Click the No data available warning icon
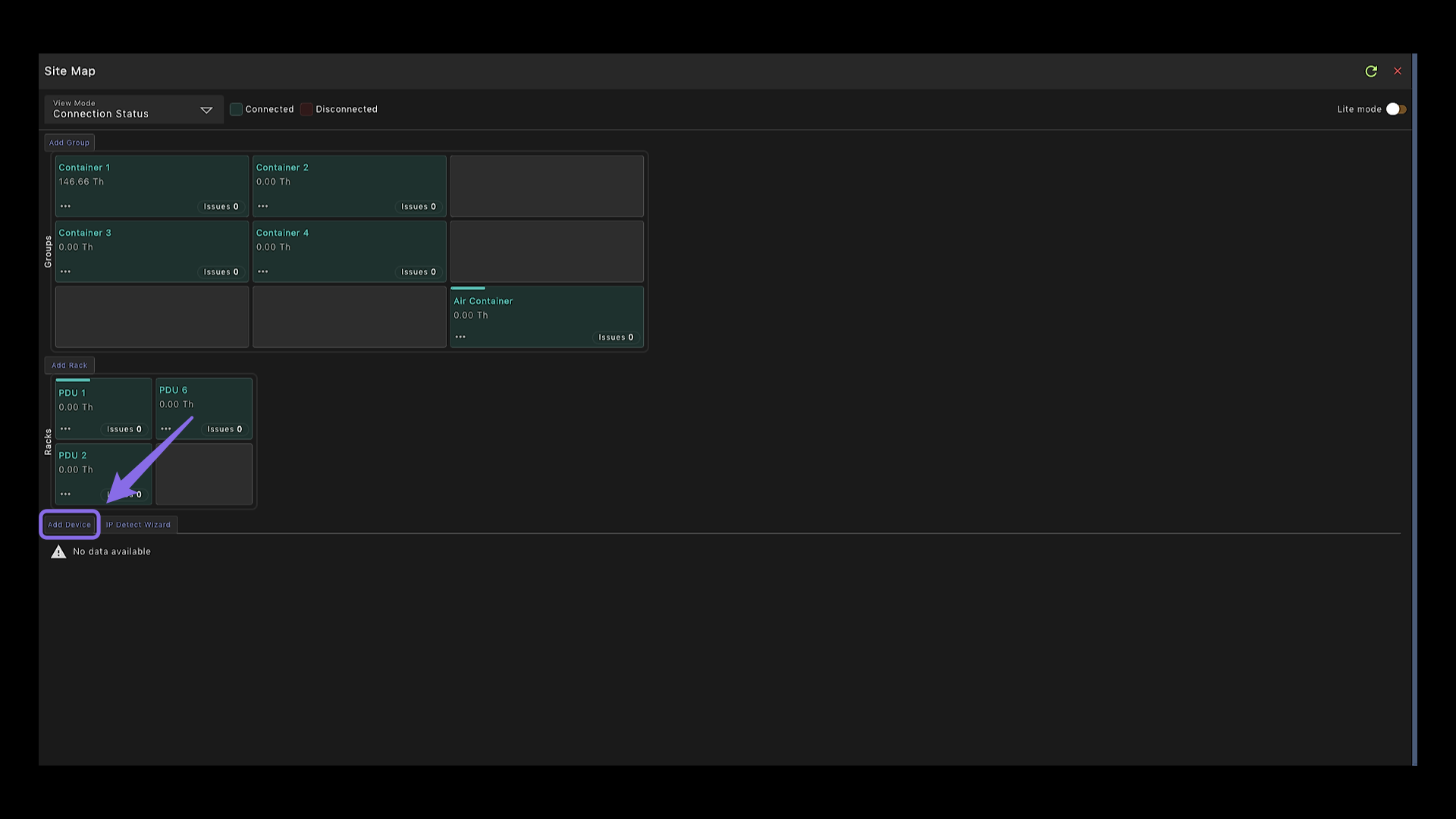 click(58, 552)
